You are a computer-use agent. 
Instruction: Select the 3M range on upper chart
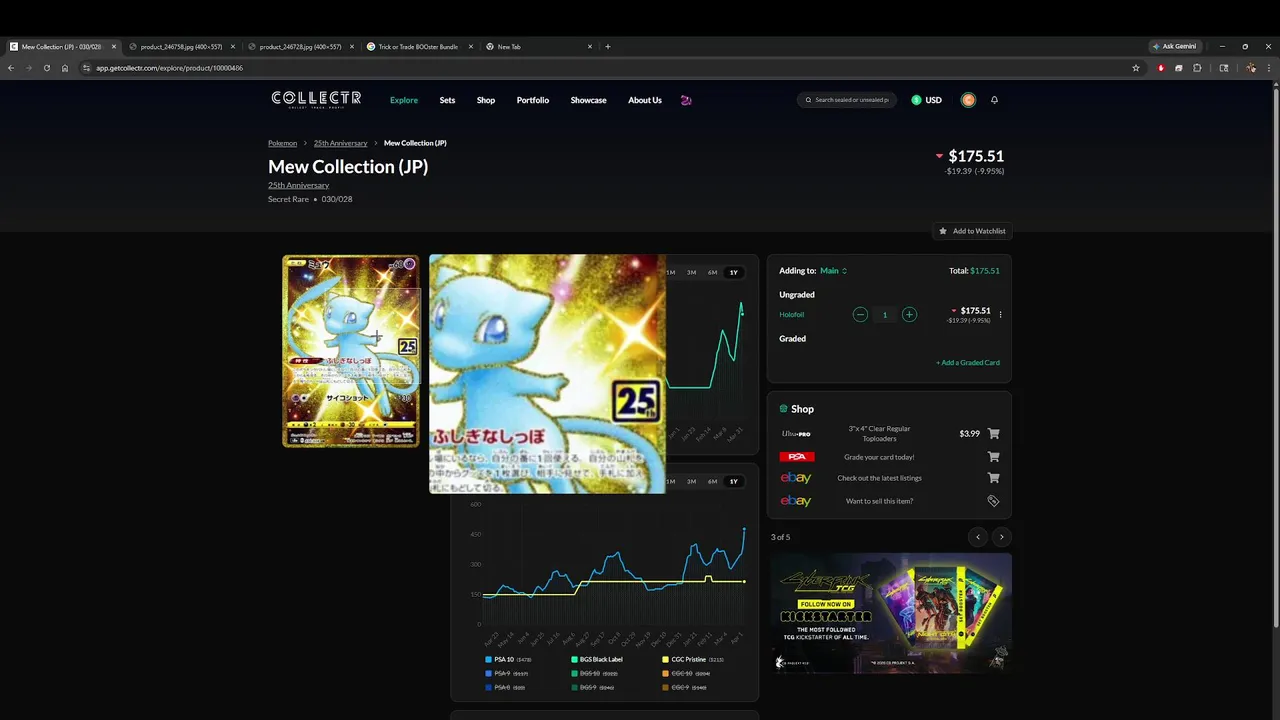click(x=691, y=272)
